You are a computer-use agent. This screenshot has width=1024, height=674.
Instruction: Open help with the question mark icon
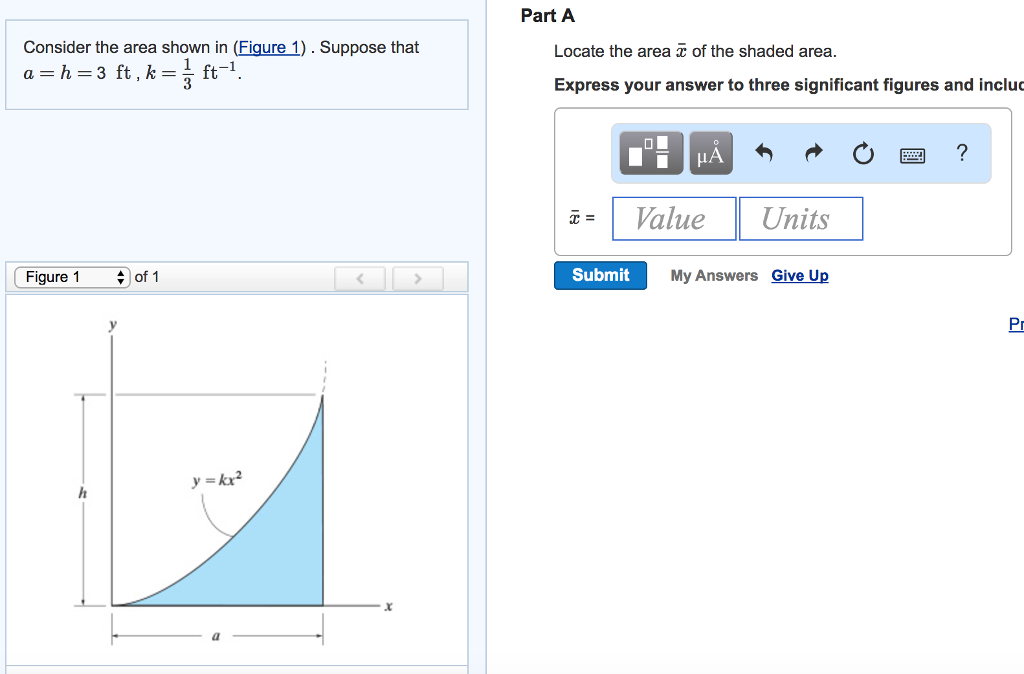(961, 153)
